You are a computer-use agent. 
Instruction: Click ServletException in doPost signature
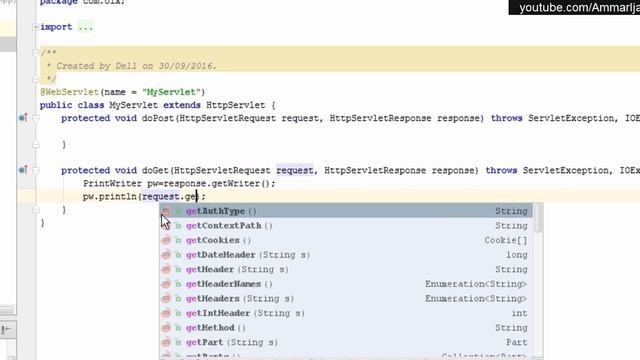[571, 118]
